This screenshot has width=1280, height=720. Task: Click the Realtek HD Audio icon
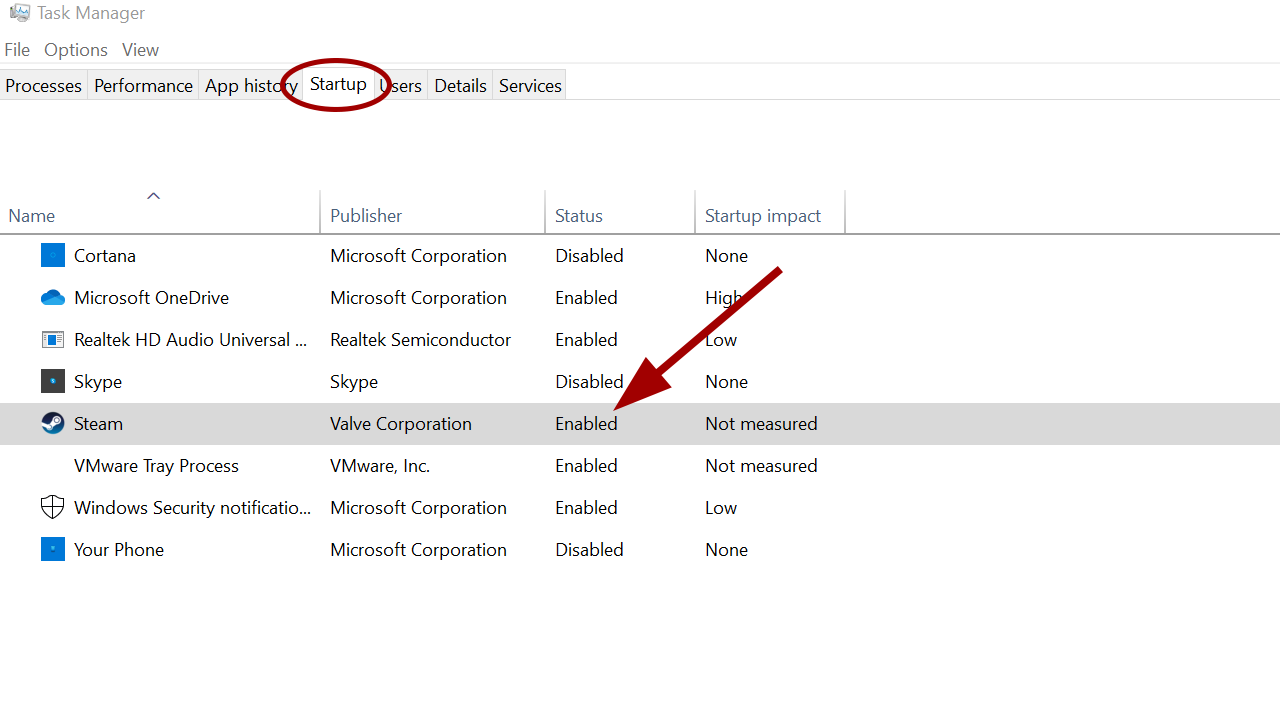[x=53, y=340]
